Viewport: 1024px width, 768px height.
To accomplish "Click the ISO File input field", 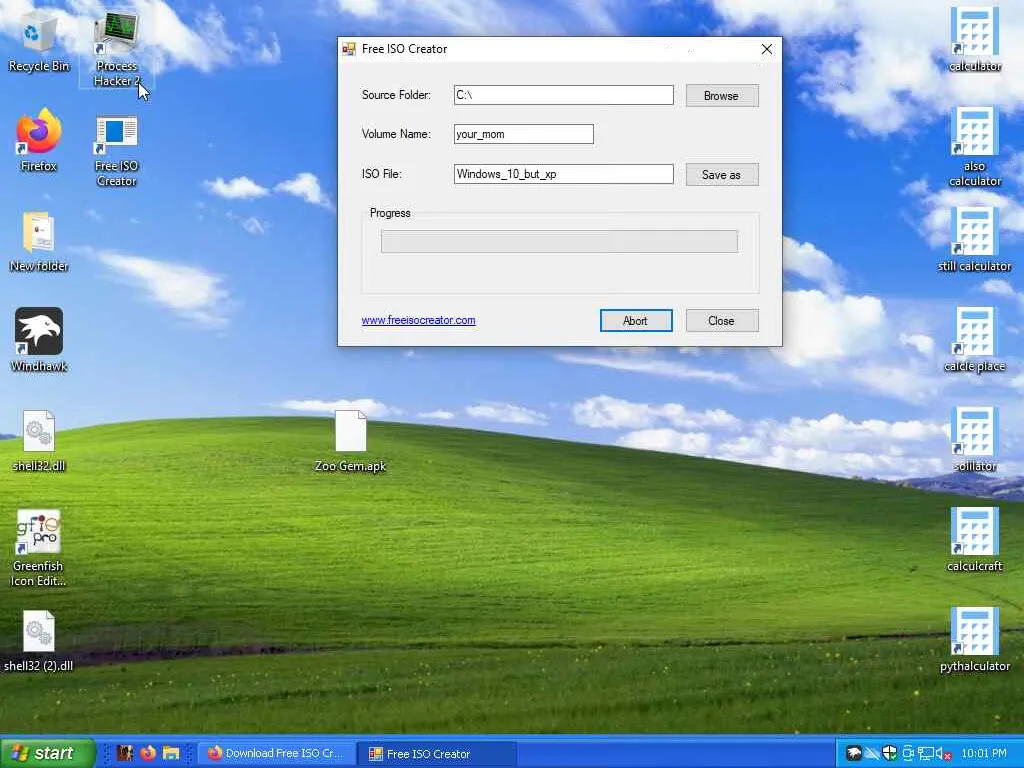I will [564, 174].
